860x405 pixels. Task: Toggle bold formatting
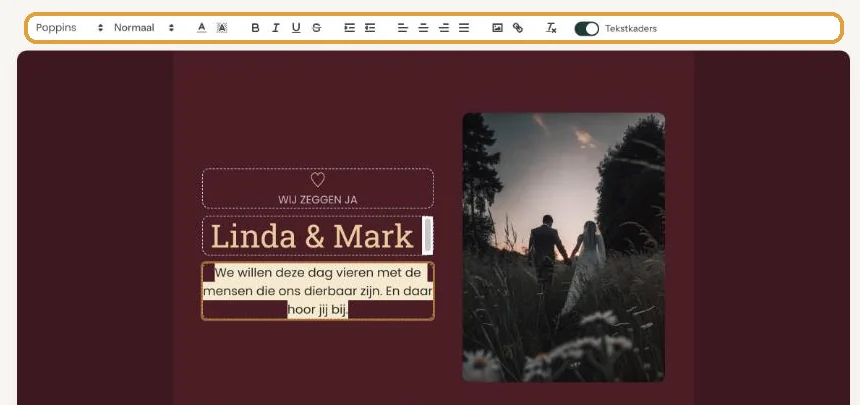tap(255, 27)
